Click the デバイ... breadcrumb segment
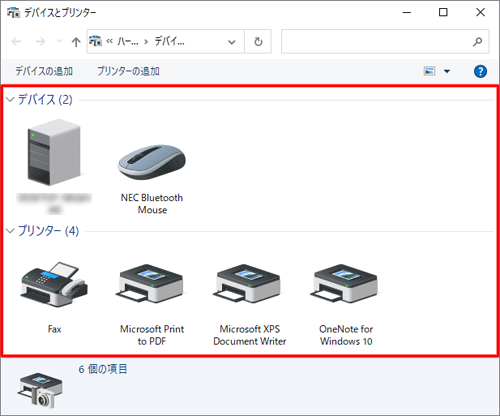 click(x=169, y=42)
